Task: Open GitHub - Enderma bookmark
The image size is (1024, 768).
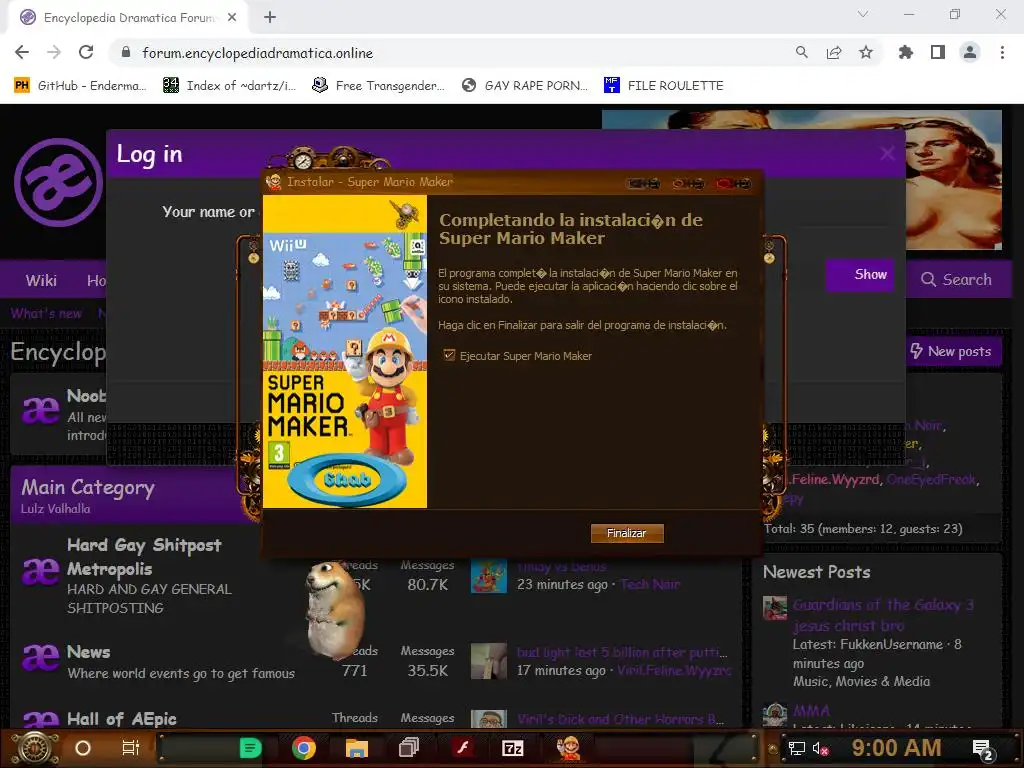Action: pos(80,85)
